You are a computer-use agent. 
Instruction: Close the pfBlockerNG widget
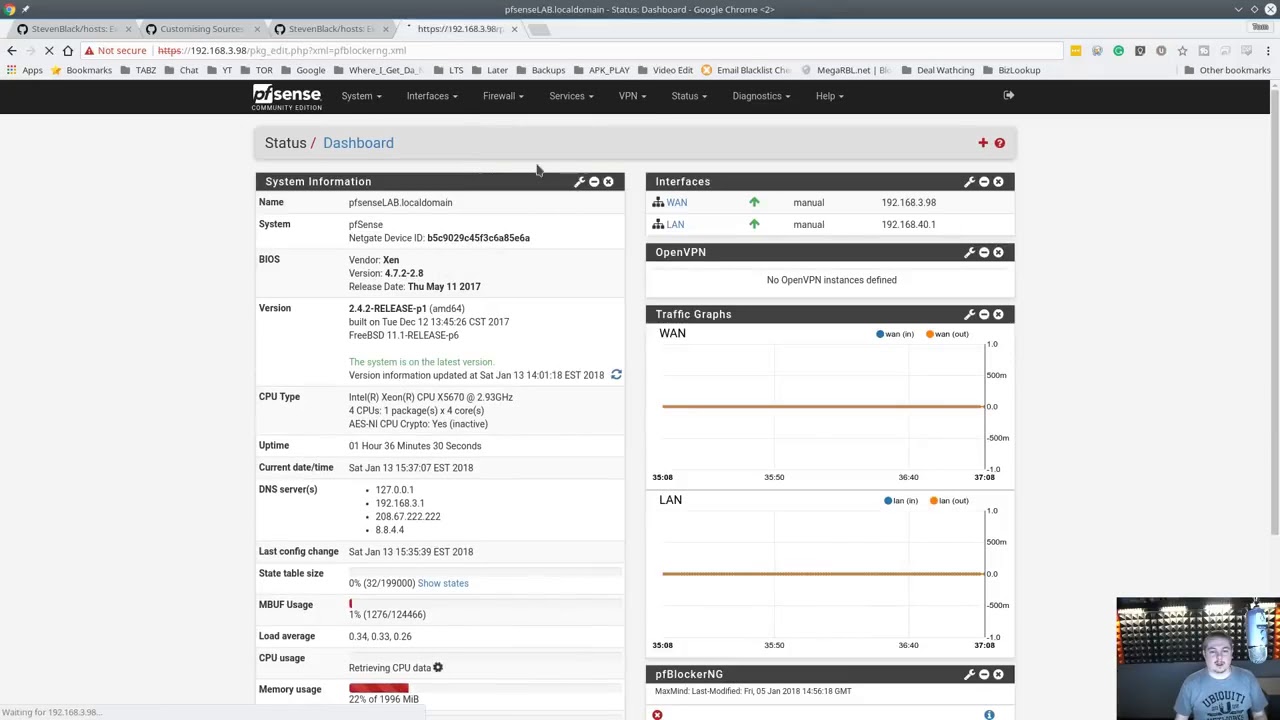tap(998, 674)
